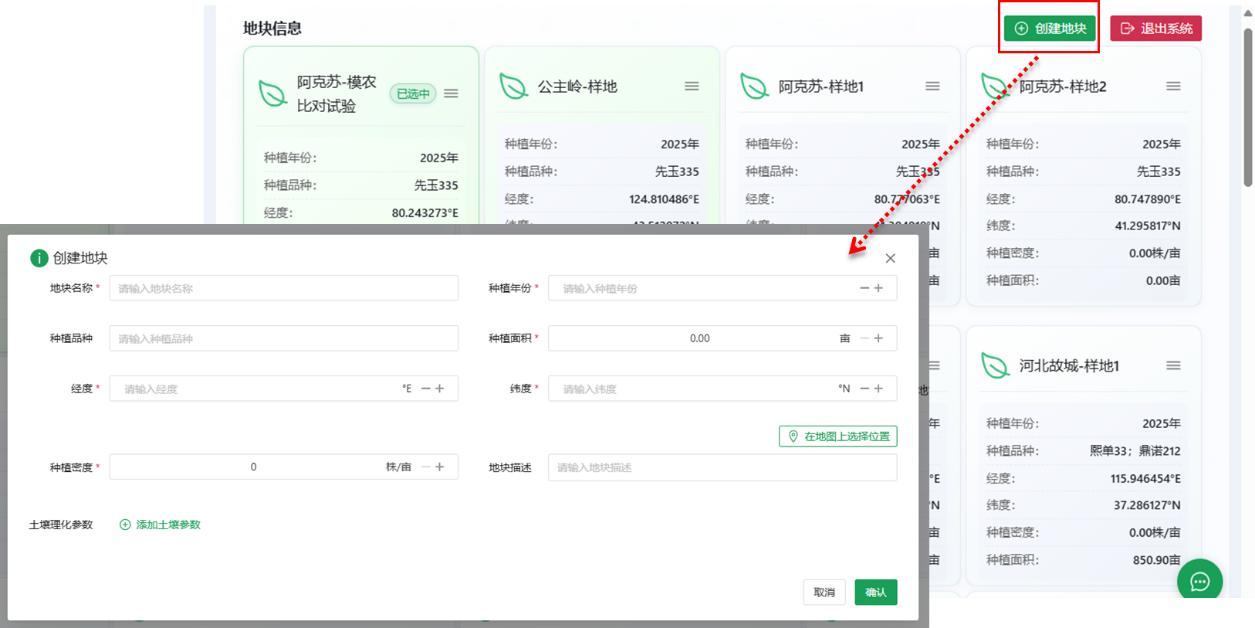Increase 种植密度 with plus stepper
Viewport: 1255px width, 628px height.
tap(440, 467)
